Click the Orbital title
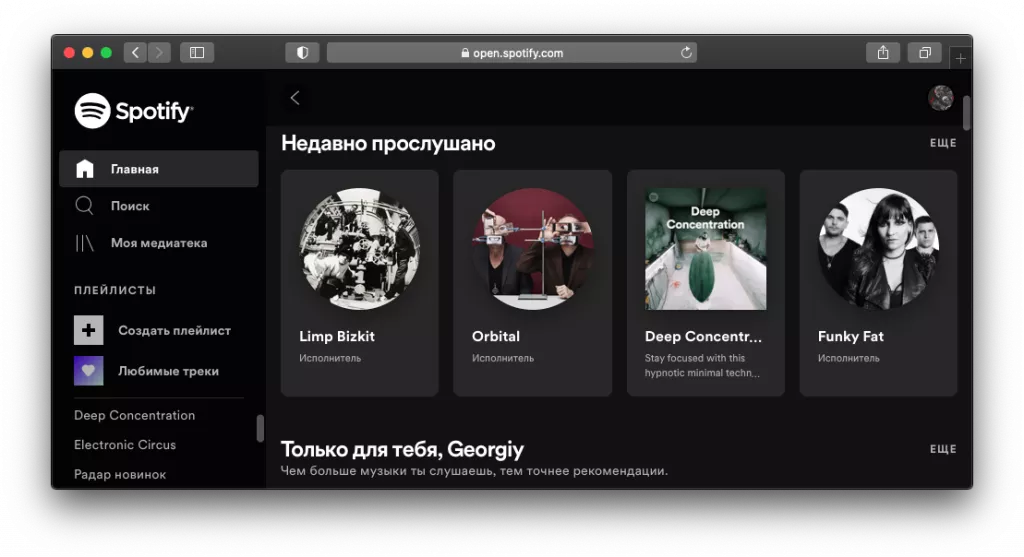This screenshot has height=557, width=1024. pyautogui.click(x=496, y=336)
